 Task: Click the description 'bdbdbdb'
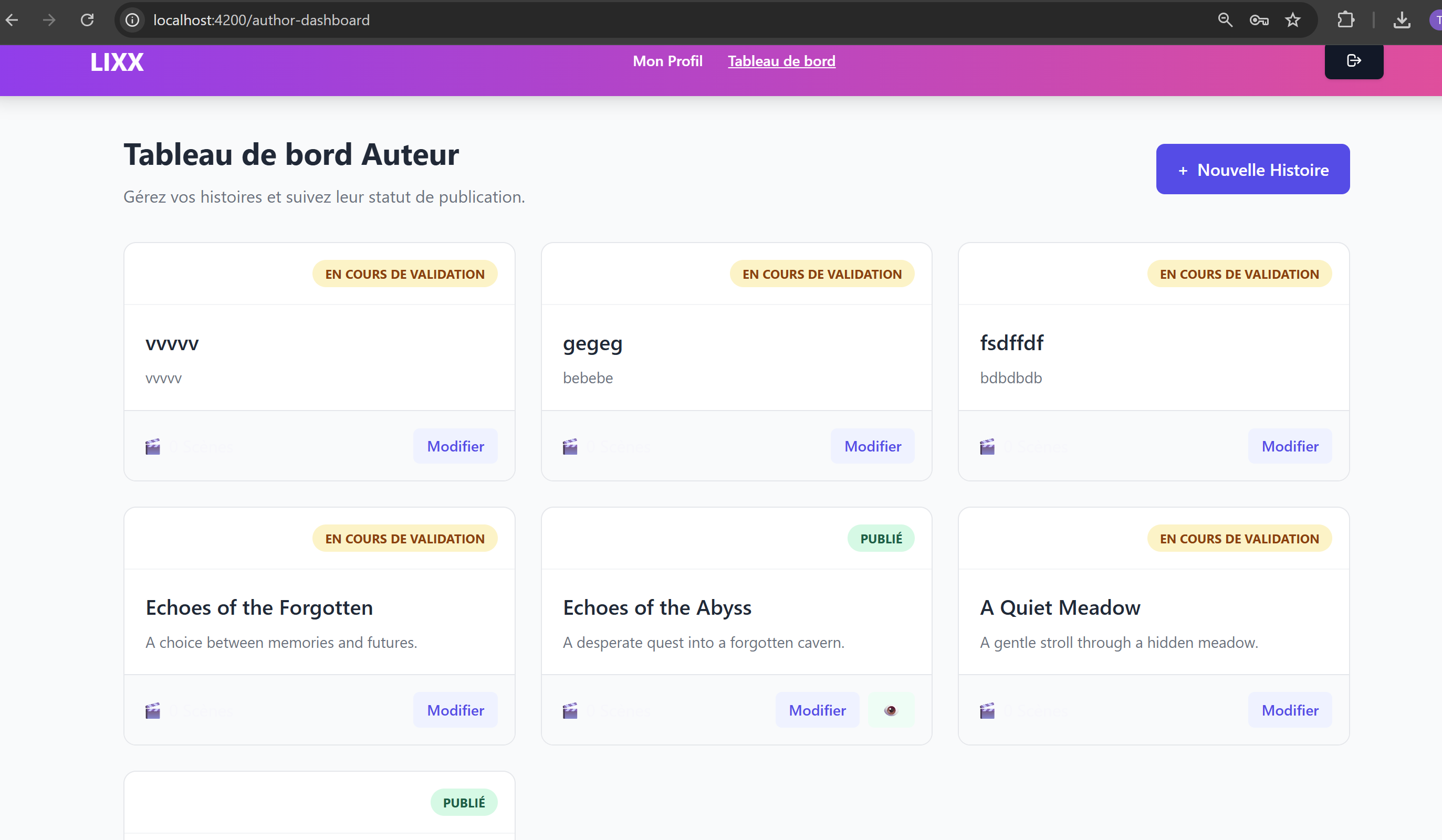pos(1010,378)
